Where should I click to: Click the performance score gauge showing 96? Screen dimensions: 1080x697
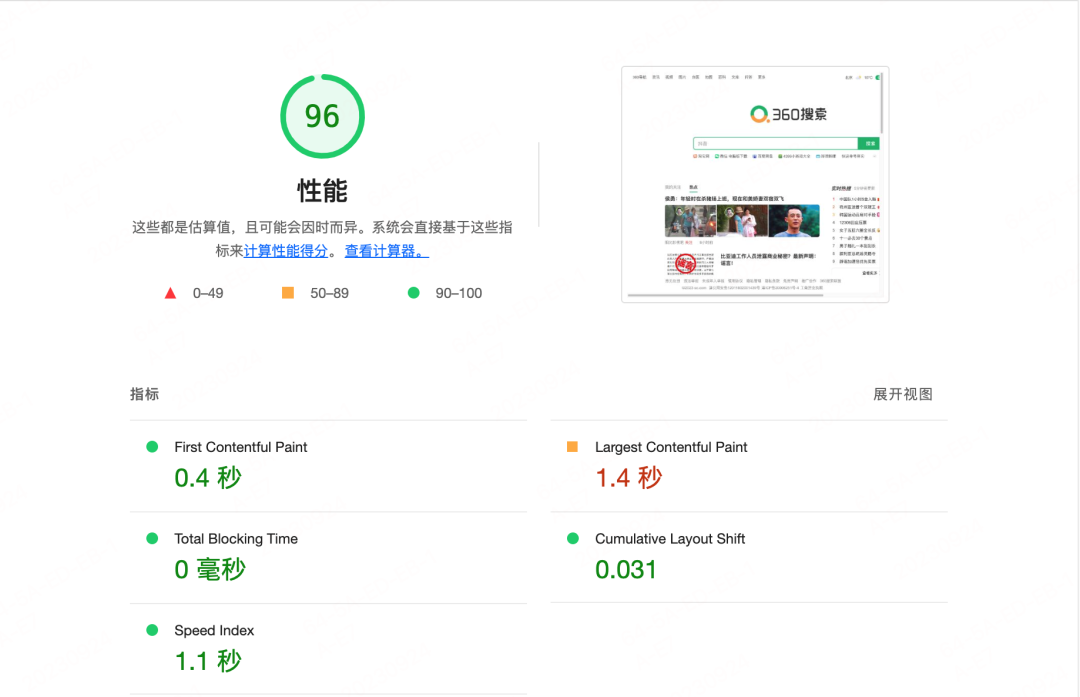pyautogui.click(x=322, y=116)
